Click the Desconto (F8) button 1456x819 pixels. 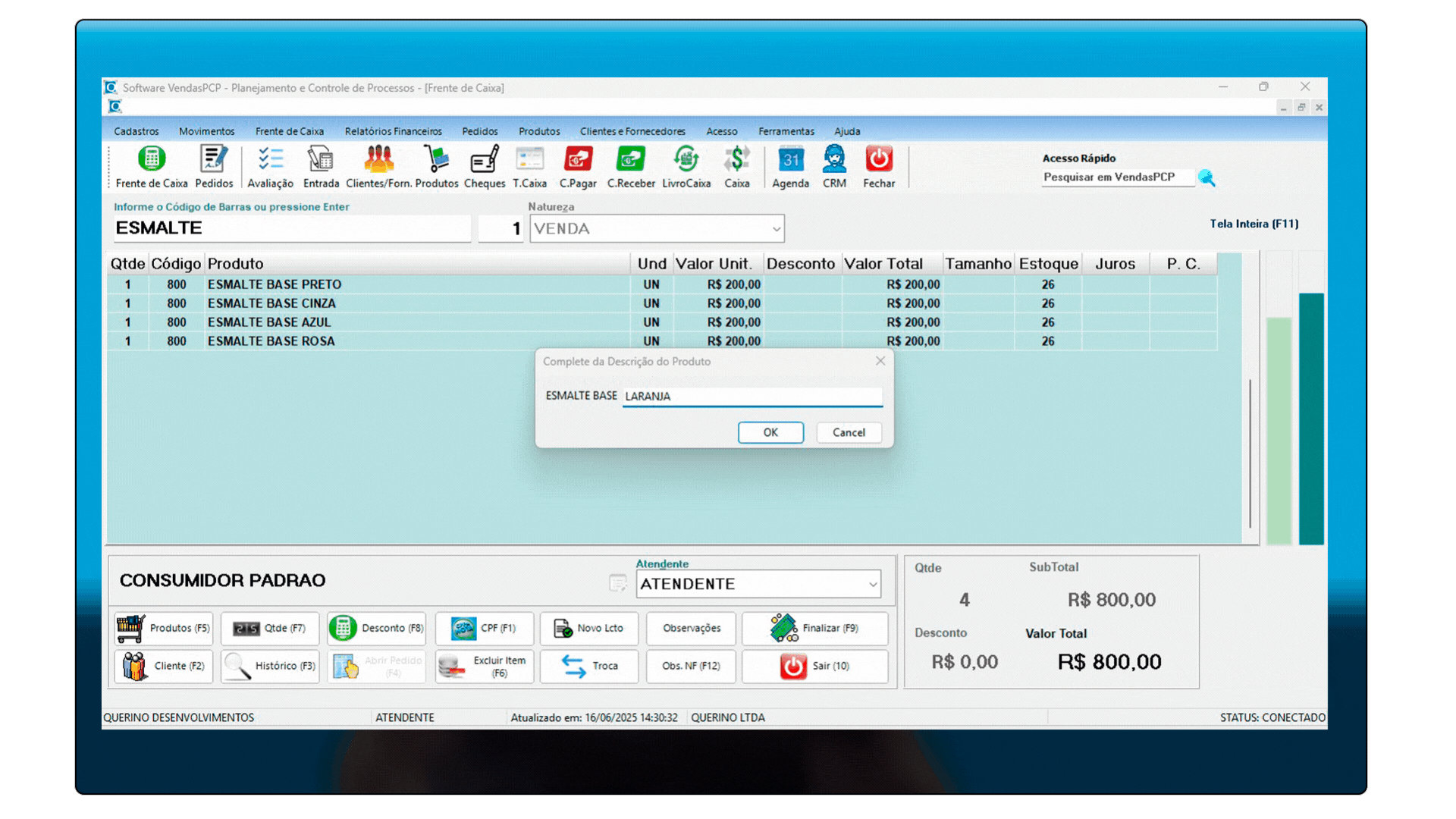click(377, 628)
